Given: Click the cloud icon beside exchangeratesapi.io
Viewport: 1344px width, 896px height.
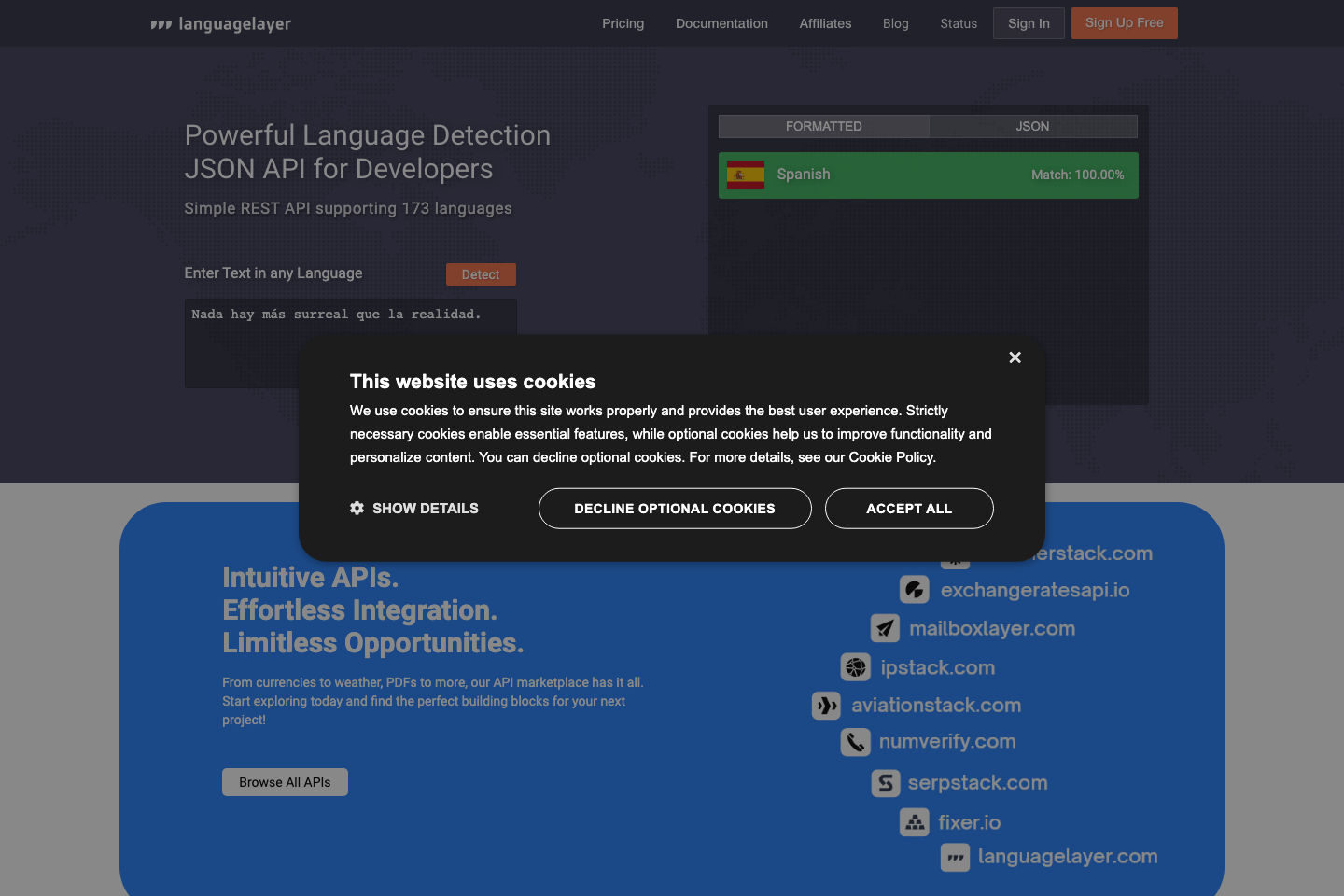Looking at the screenshot, I should point(915,589).
